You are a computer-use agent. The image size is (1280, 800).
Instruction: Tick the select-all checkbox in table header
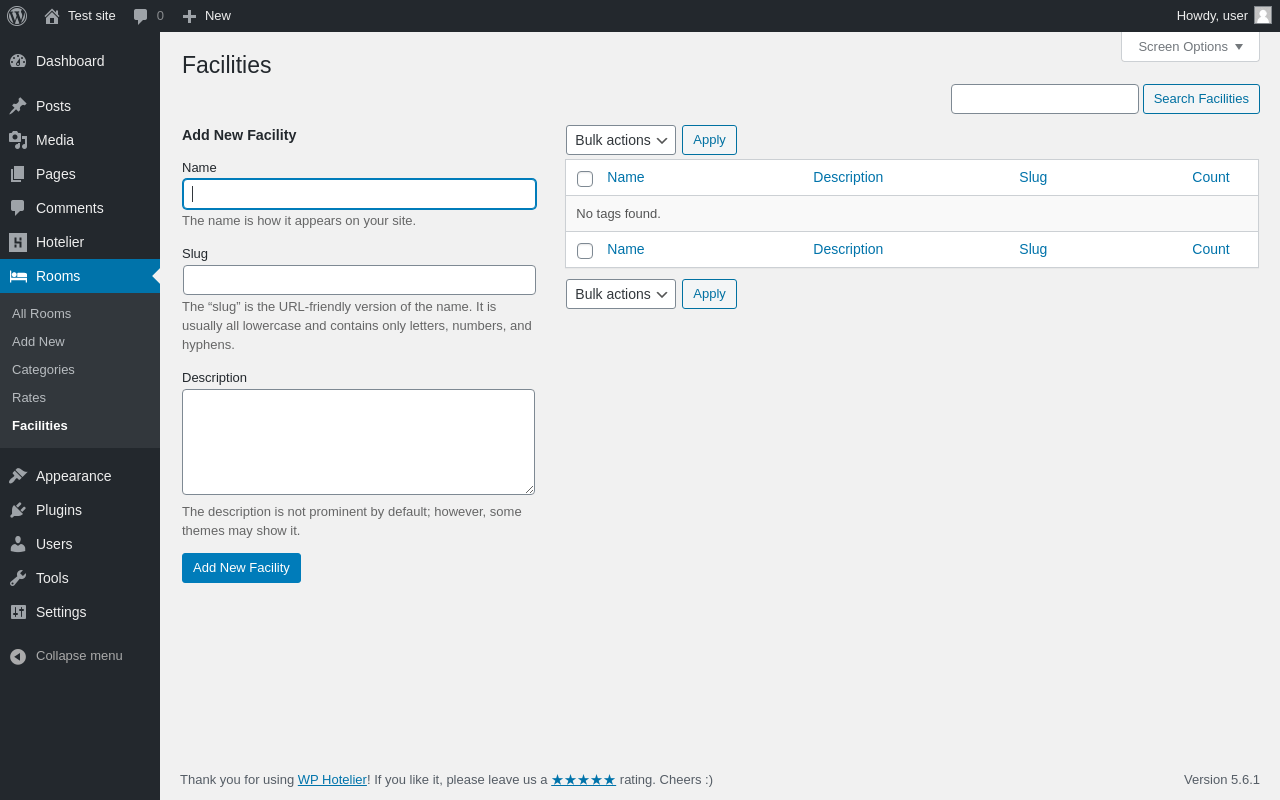pos(585,179)
